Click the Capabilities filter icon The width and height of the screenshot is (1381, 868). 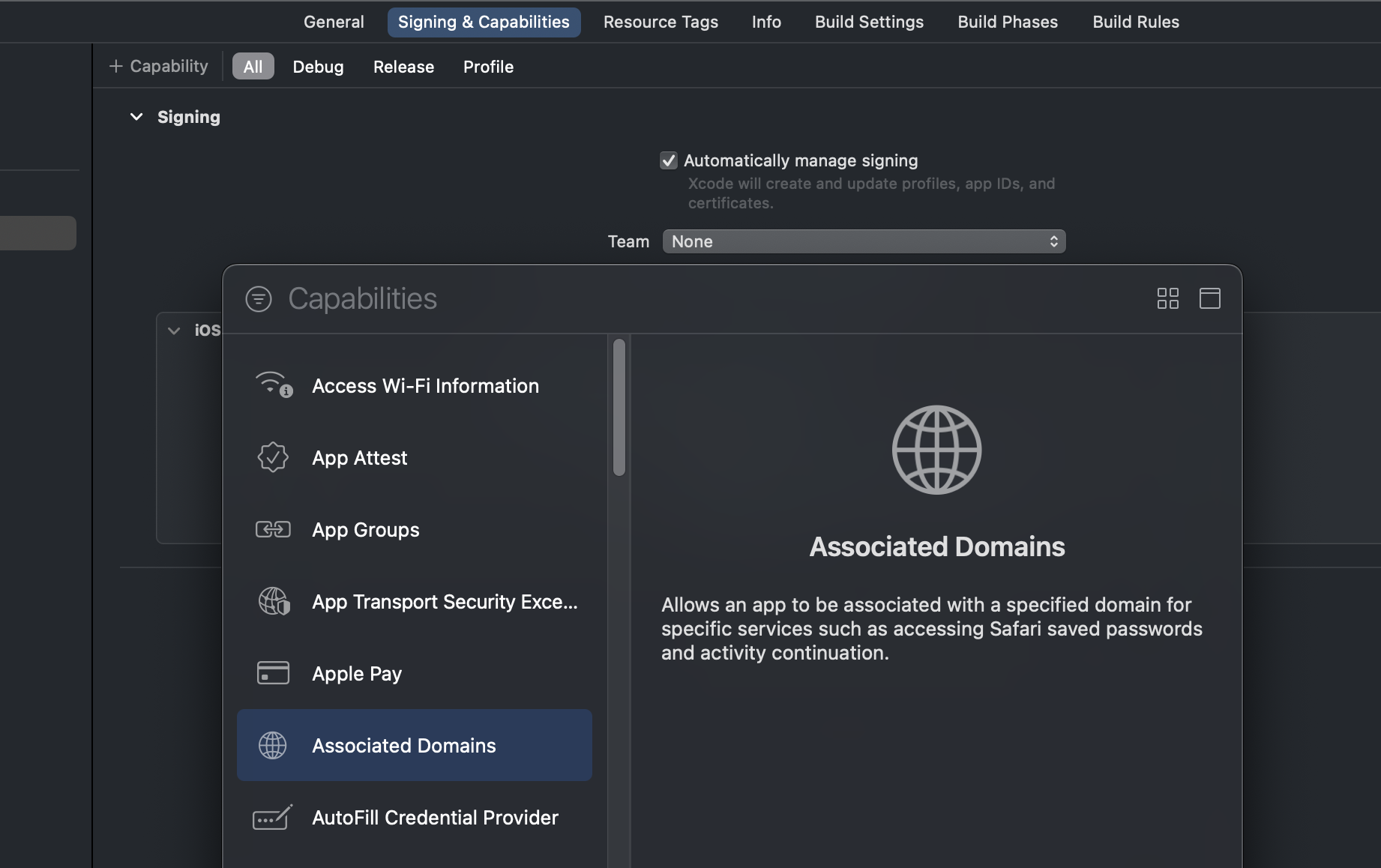[259, 299]
